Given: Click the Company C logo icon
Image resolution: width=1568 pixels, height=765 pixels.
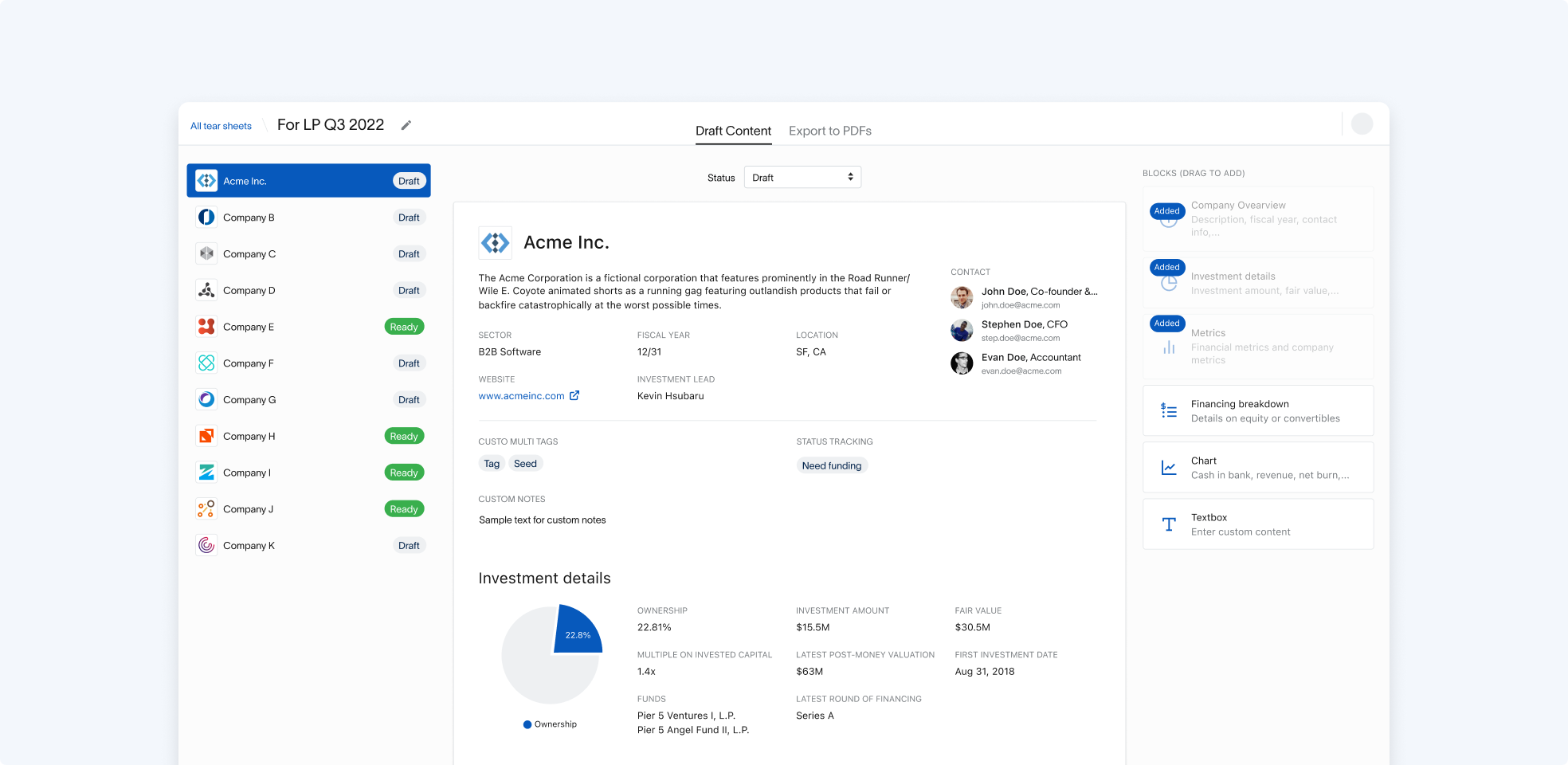Looking at the screenshot, I should pos(206,253).
